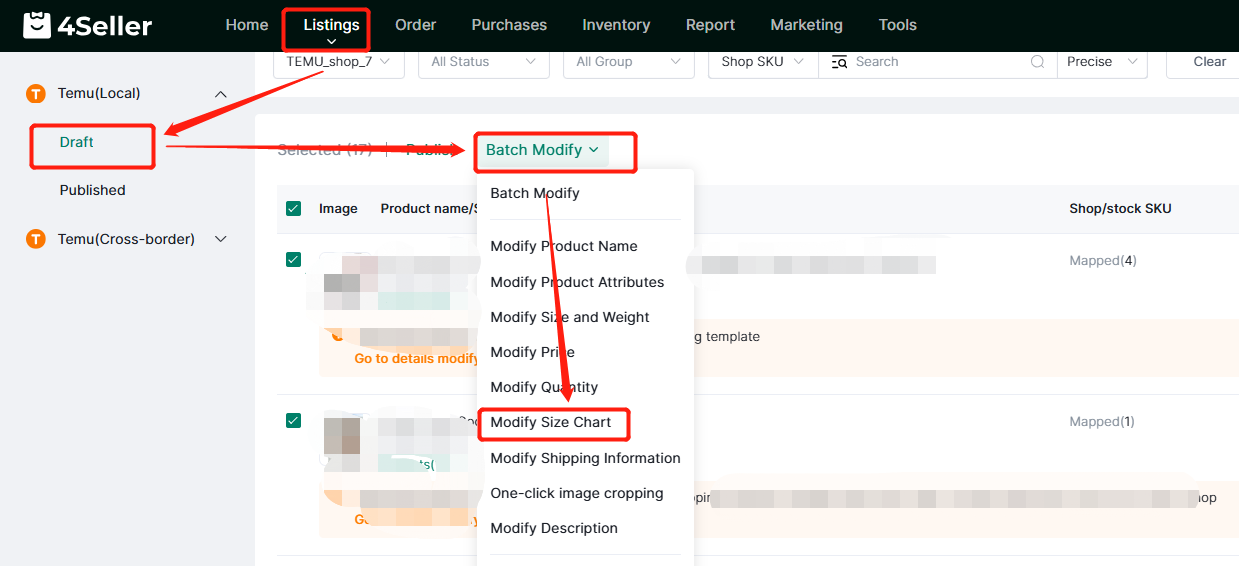The image size is (1239, 566).
Task: Open the TEMU_shop_7 shop dropdown
Action: click(338, 62)
